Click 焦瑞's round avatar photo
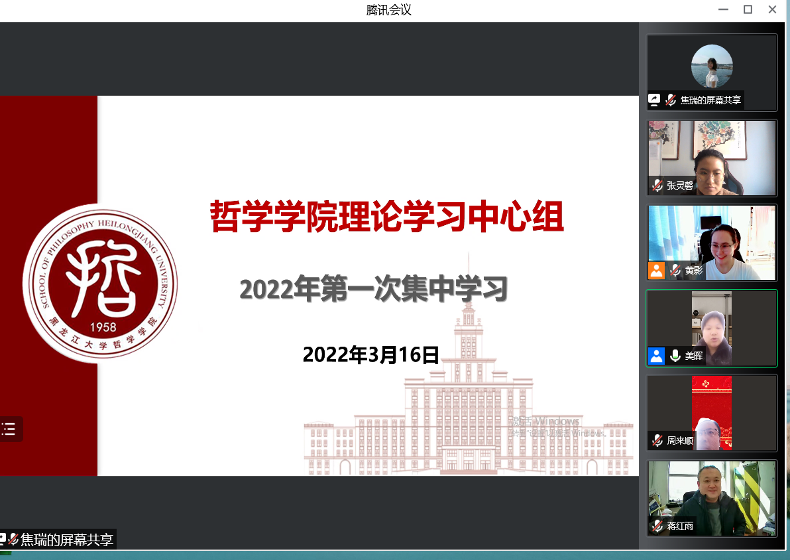The width and height of the screenshot is (790, 560). coord(712,66)
